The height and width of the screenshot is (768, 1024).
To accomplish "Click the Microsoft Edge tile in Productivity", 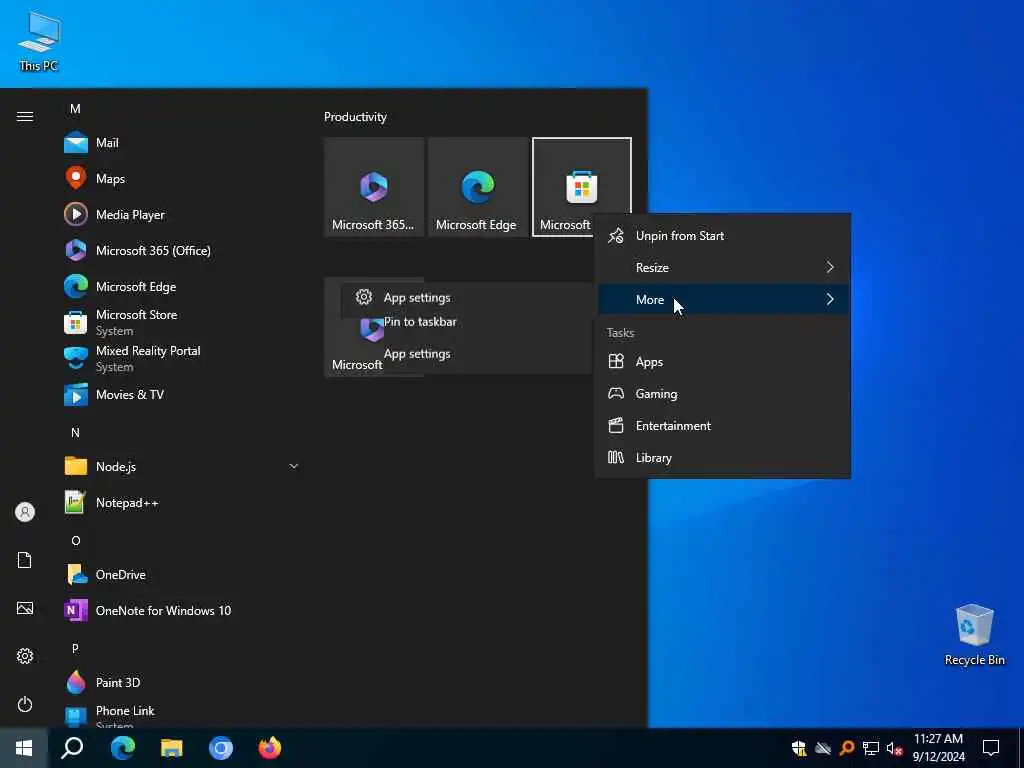I will point(477,187).
